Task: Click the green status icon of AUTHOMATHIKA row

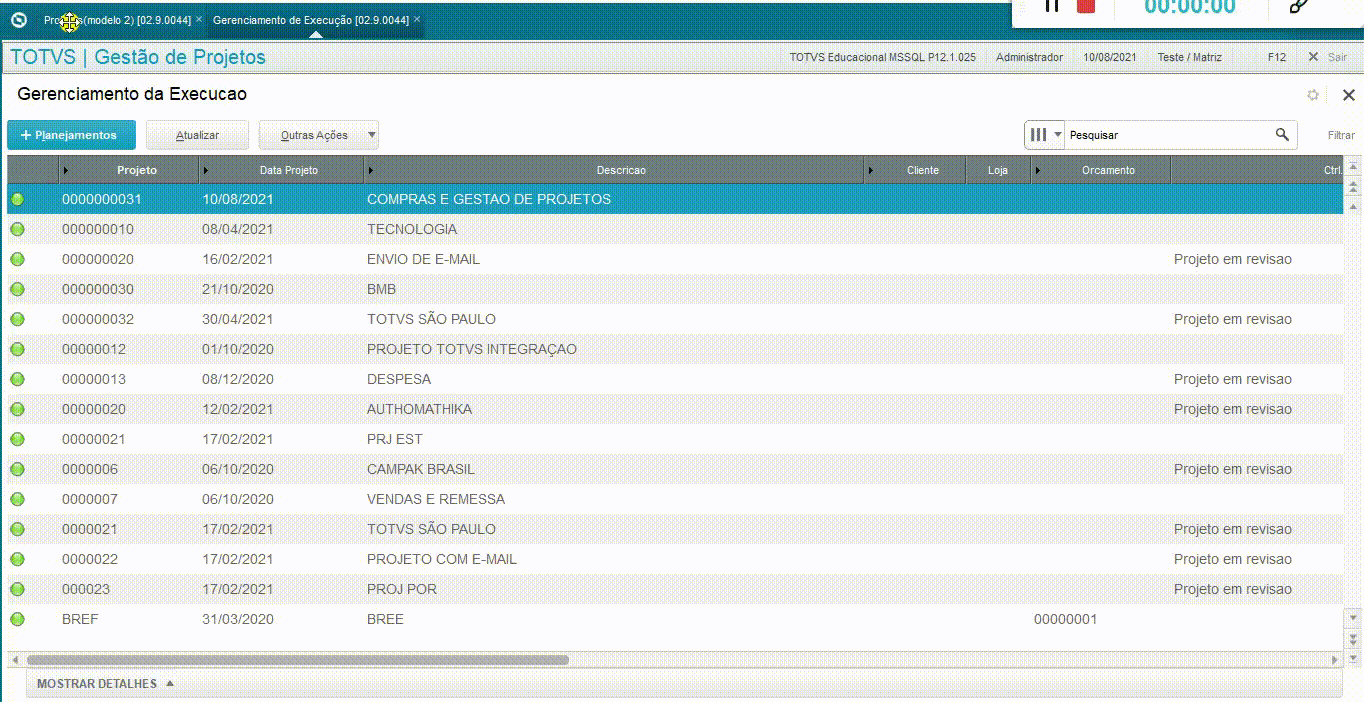Action: click(17, 409)
